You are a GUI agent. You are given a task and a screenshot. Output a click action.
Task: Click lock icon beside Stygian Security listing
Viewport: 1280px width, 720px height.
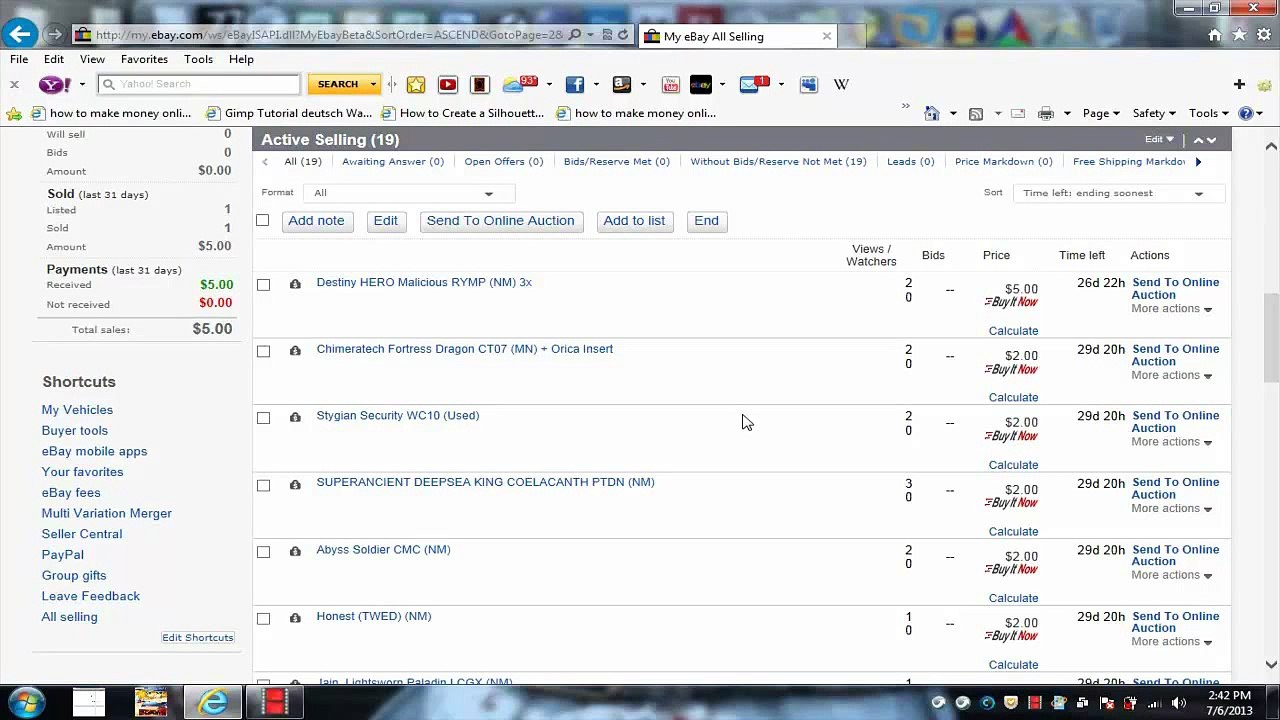[x=295, y=417]
